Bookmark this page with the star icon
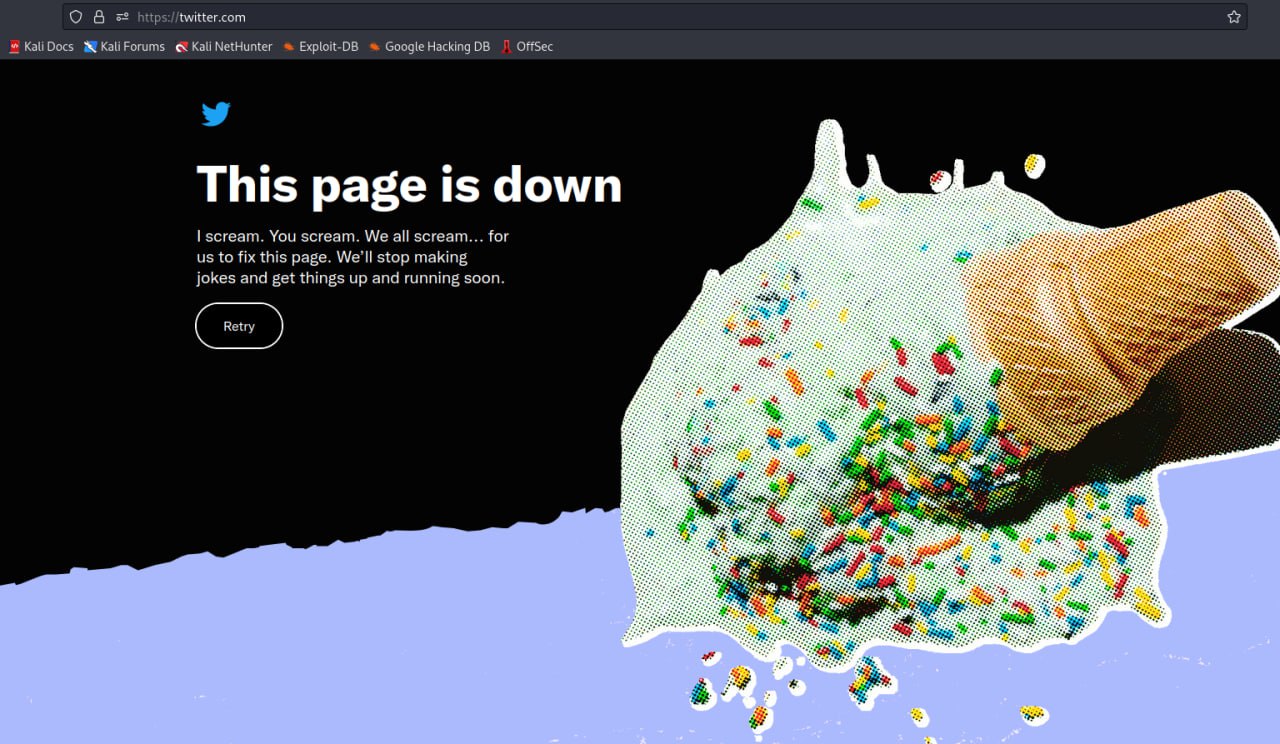 [1233, 17]
